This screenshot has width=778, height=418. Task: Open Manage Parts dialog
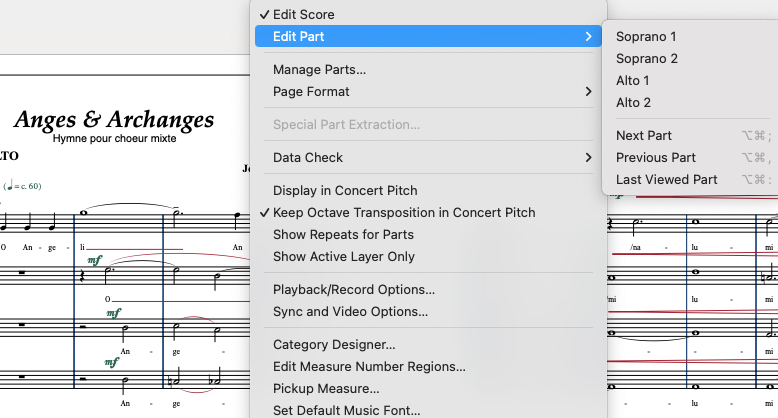[x=319, y=70]
